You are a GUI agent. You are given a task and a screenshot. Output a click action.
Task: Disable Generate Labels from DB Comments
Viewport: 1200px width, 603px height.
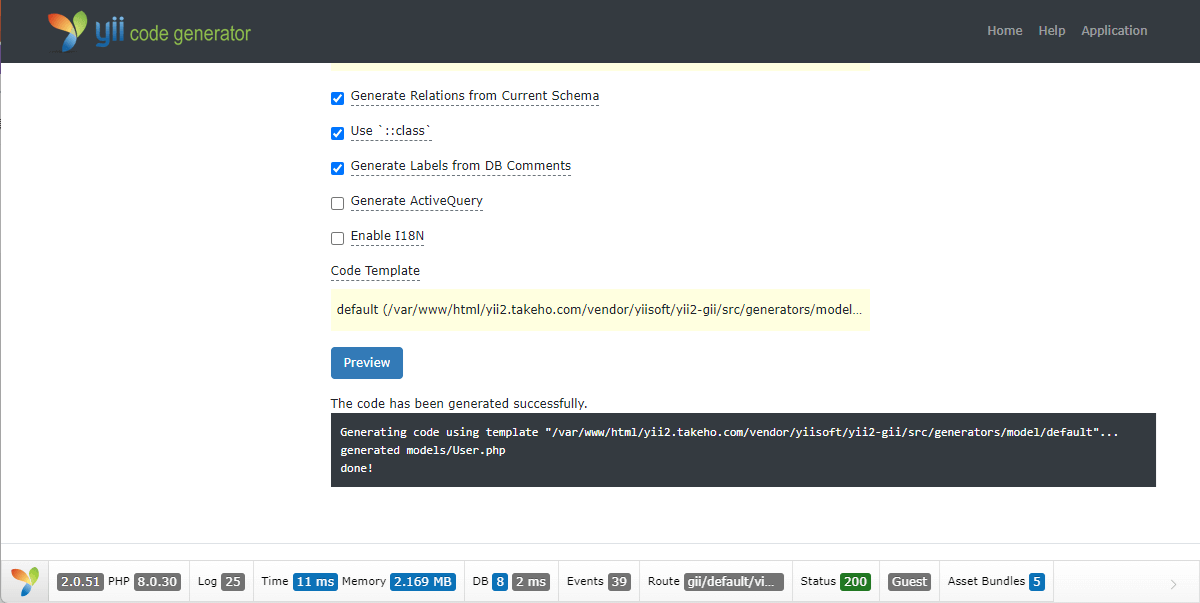tap(338, 168)
